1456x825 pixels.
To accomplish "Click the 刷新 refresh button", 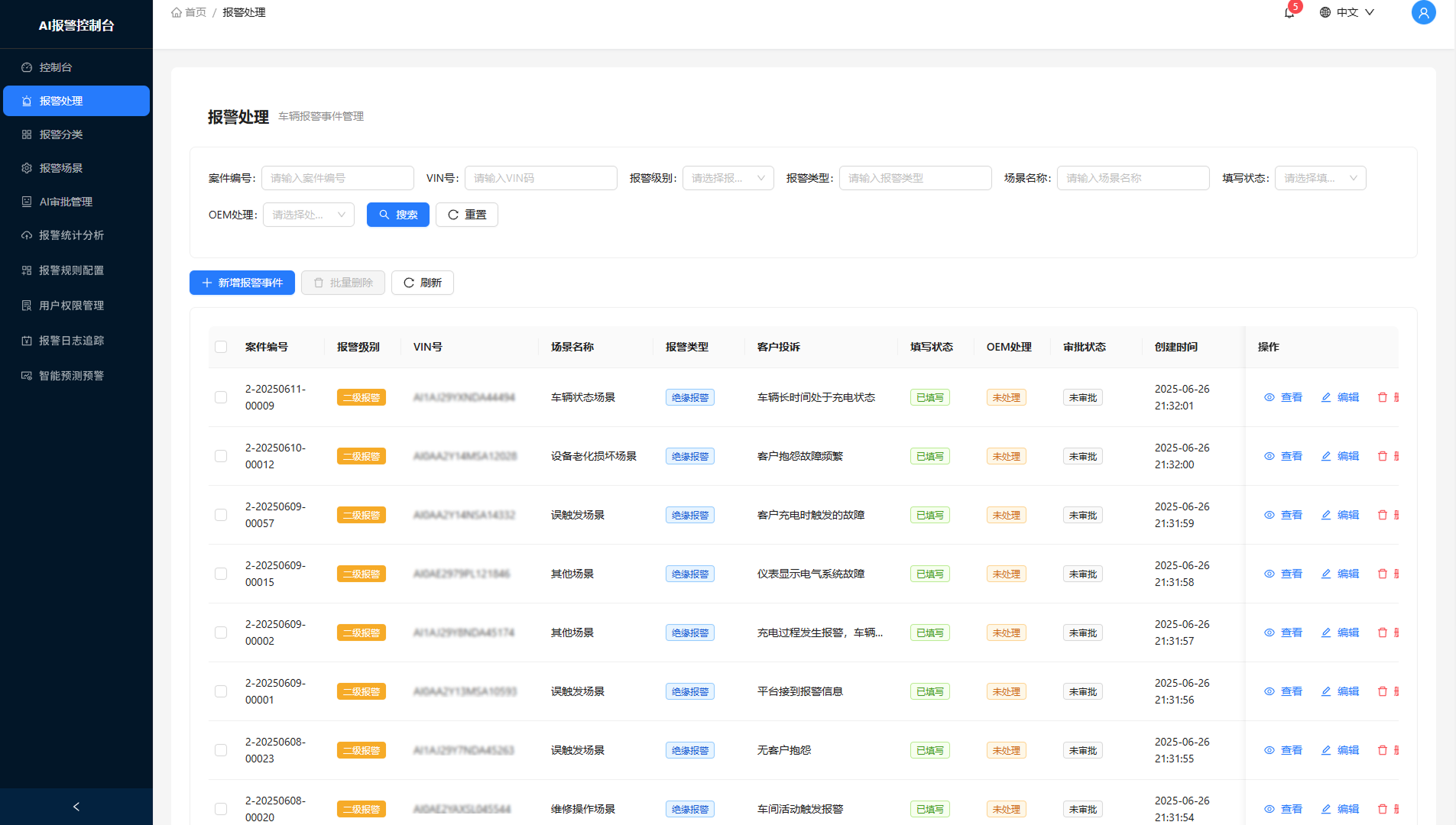I will (422, 283).
